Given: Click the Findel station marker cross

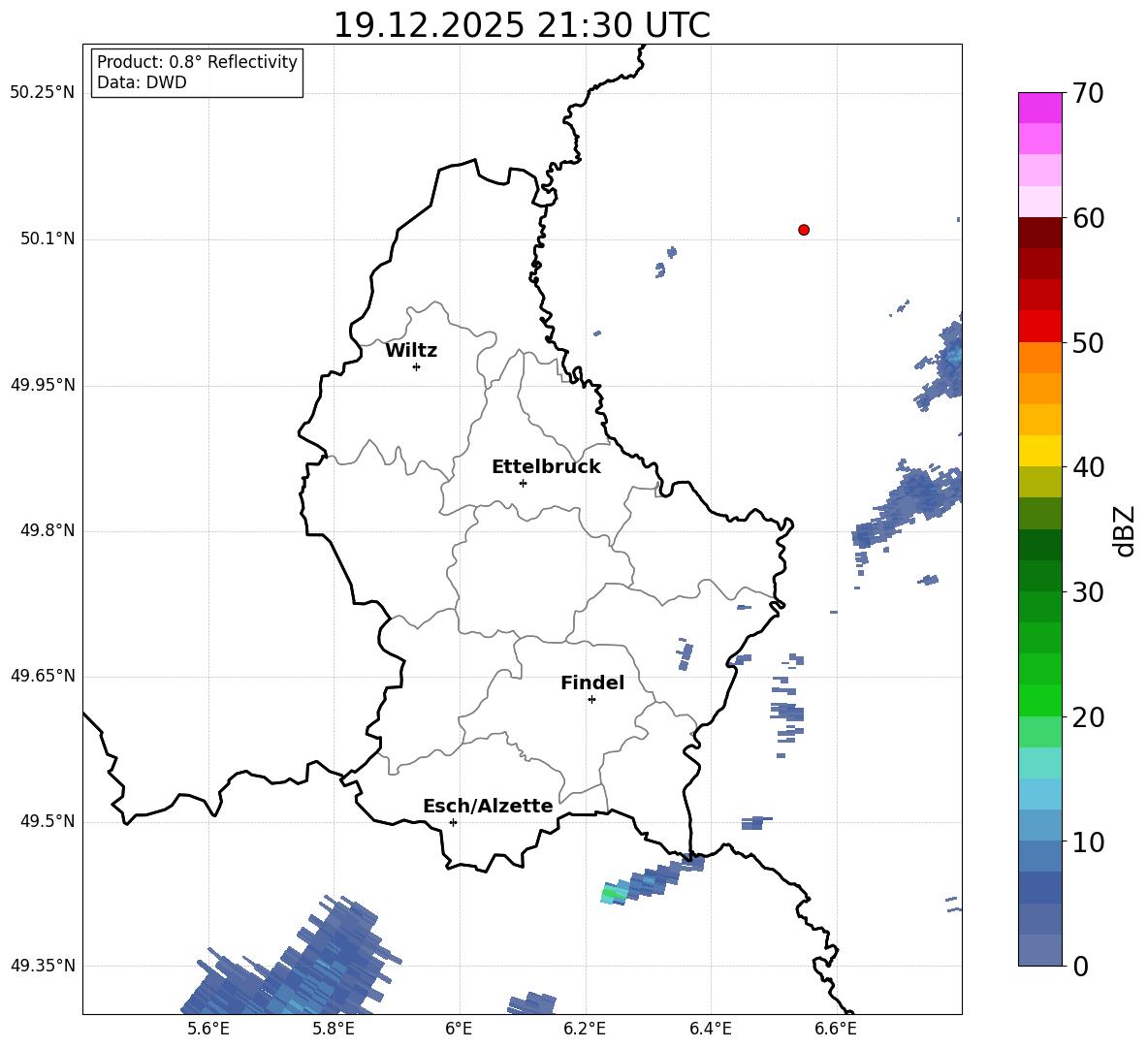Looking at the screenshot, I should (x=591, y=700).
